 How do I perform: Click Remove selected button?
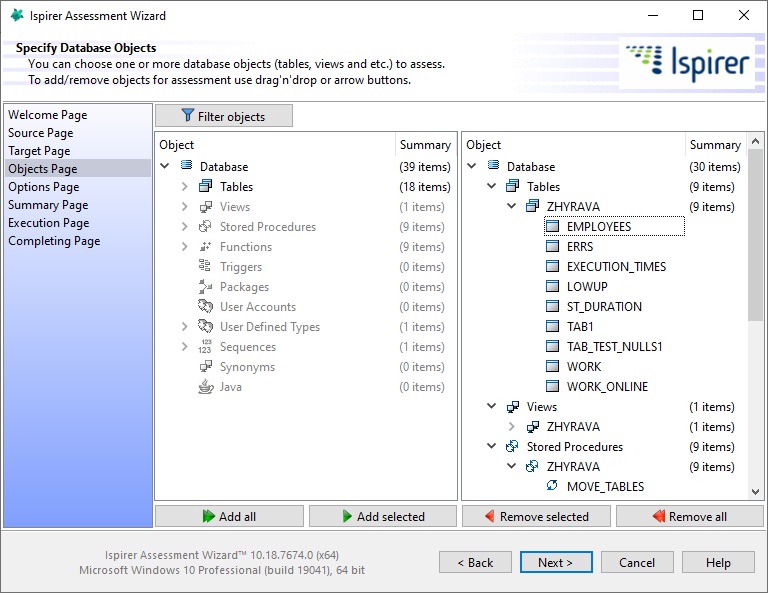[536, 516]
